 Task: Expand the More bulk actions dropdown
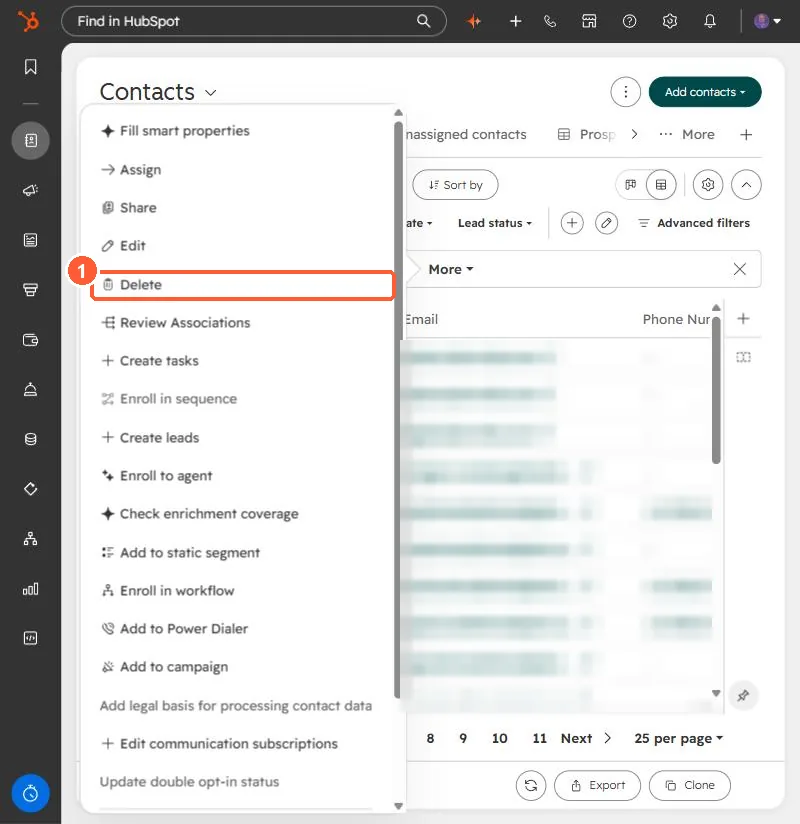pos(451,269)
